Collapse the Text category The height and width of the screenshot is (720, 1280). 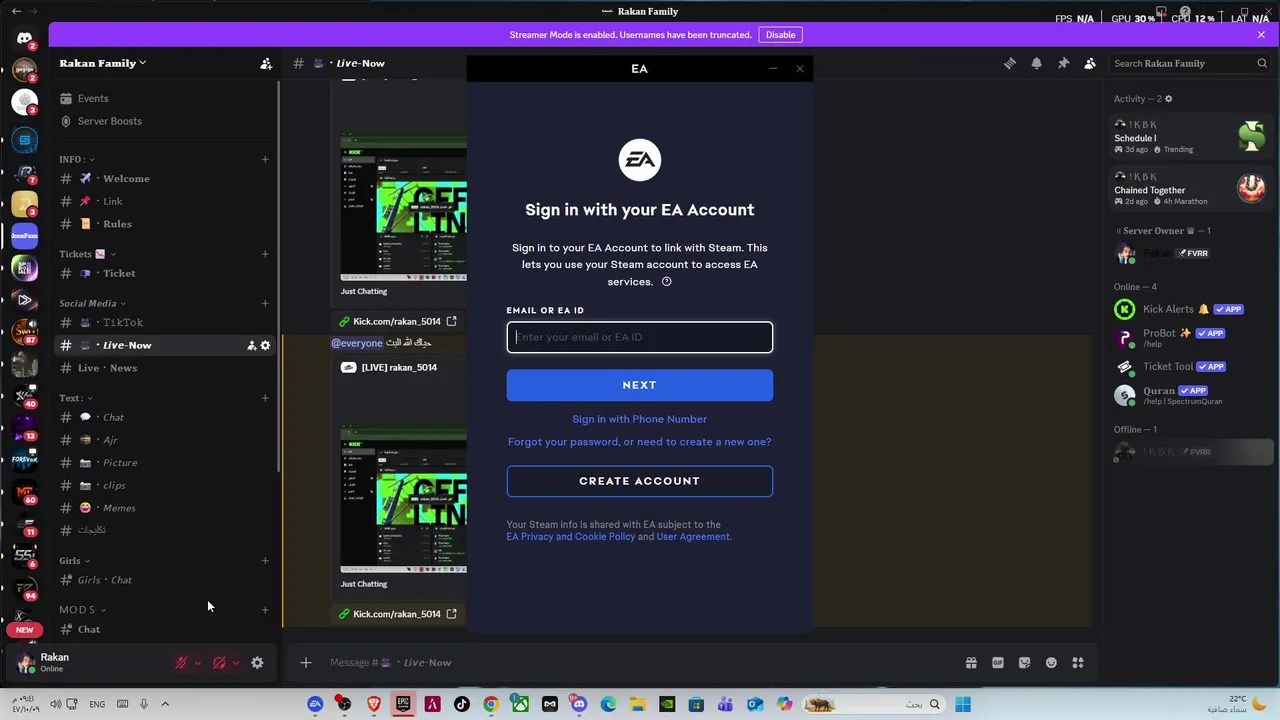click(75, 398)
